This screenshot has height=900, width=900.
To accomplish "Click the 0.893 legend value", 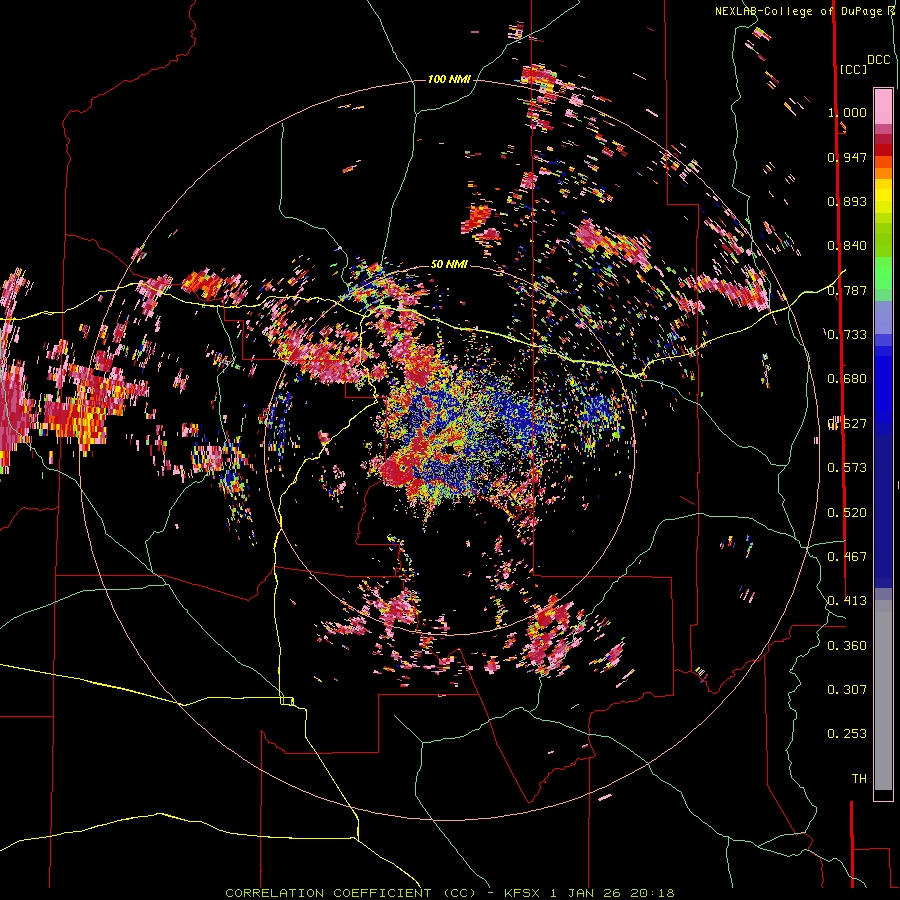I will pyautogui.click(x=847, y=201).
